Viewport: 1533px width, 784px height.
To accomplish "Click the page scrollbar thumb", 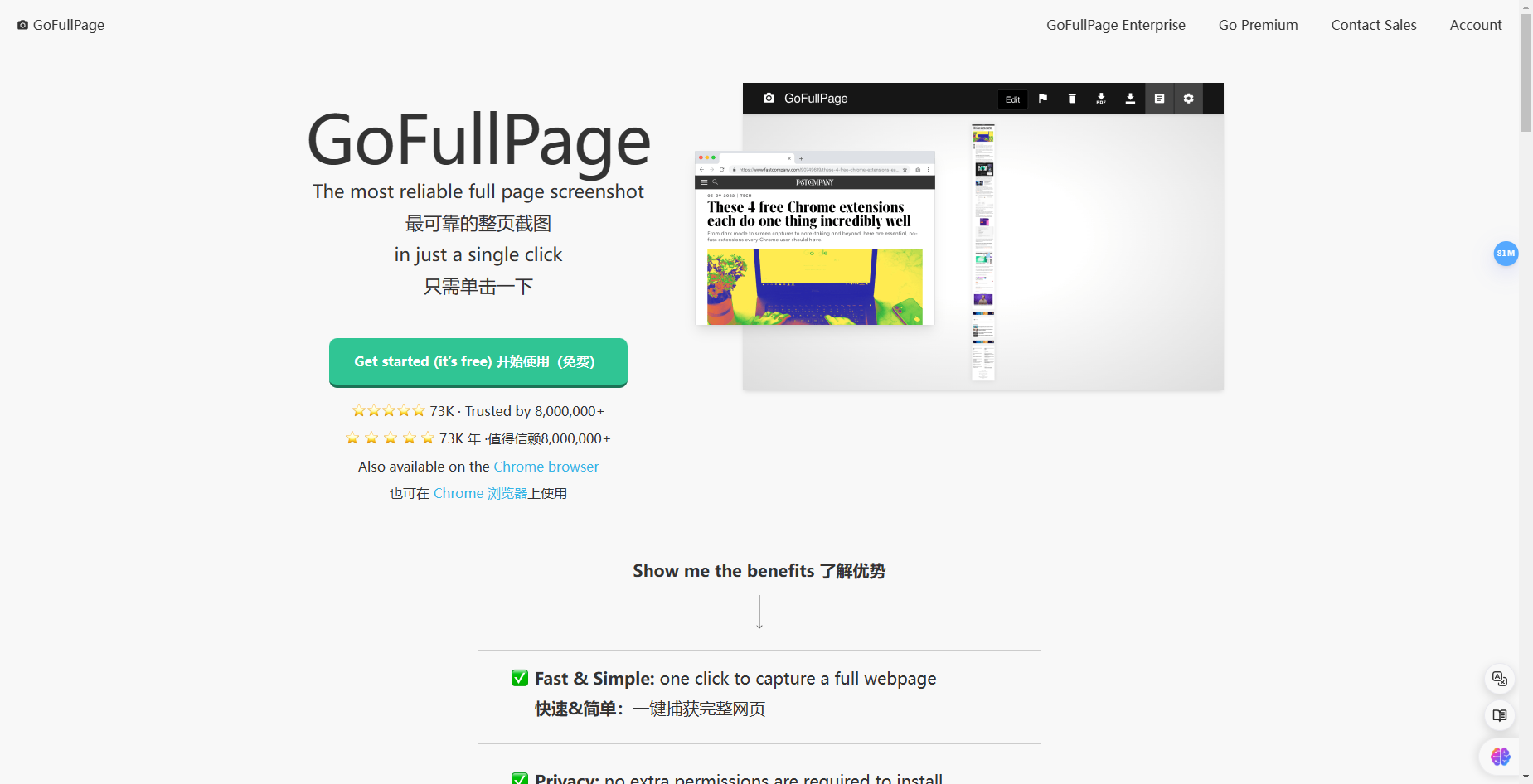I will (1526, 73).
